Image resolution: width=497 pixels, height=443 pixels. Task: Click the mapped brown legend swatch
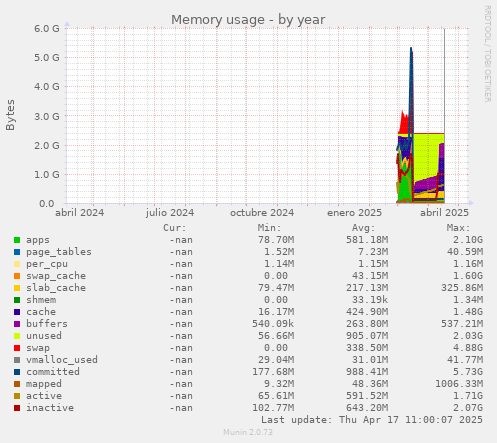point(17,384)
